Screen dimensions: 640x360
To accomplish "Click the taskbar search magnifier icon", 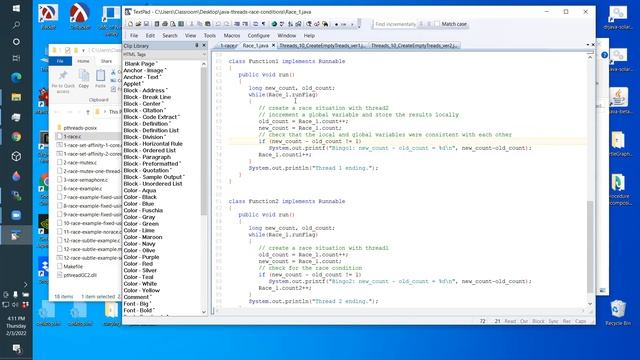I will pyautogui.click(x=16, y=25).
